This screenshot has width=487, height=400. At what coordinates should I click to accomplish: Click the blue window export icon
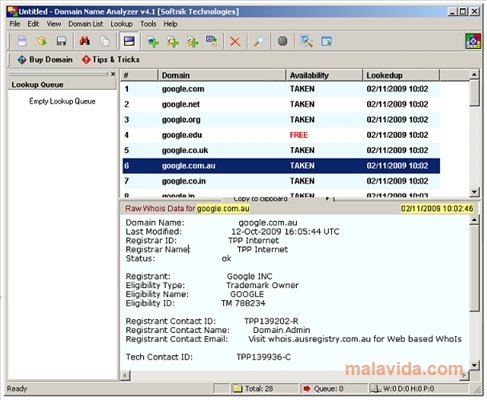pos(326,41)
